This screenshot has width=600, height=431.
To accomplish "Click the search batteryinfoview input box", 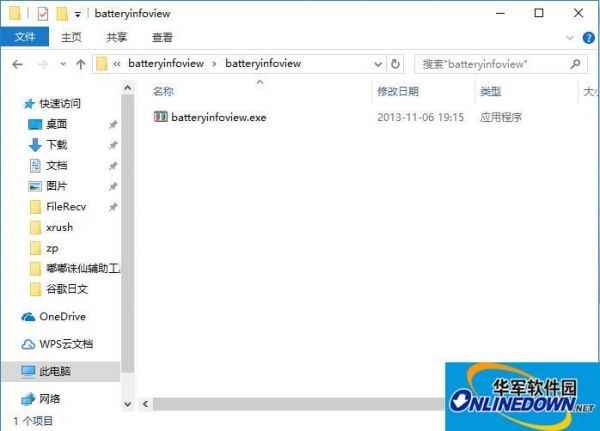I will pyautogui.click(x=490, y=63).
